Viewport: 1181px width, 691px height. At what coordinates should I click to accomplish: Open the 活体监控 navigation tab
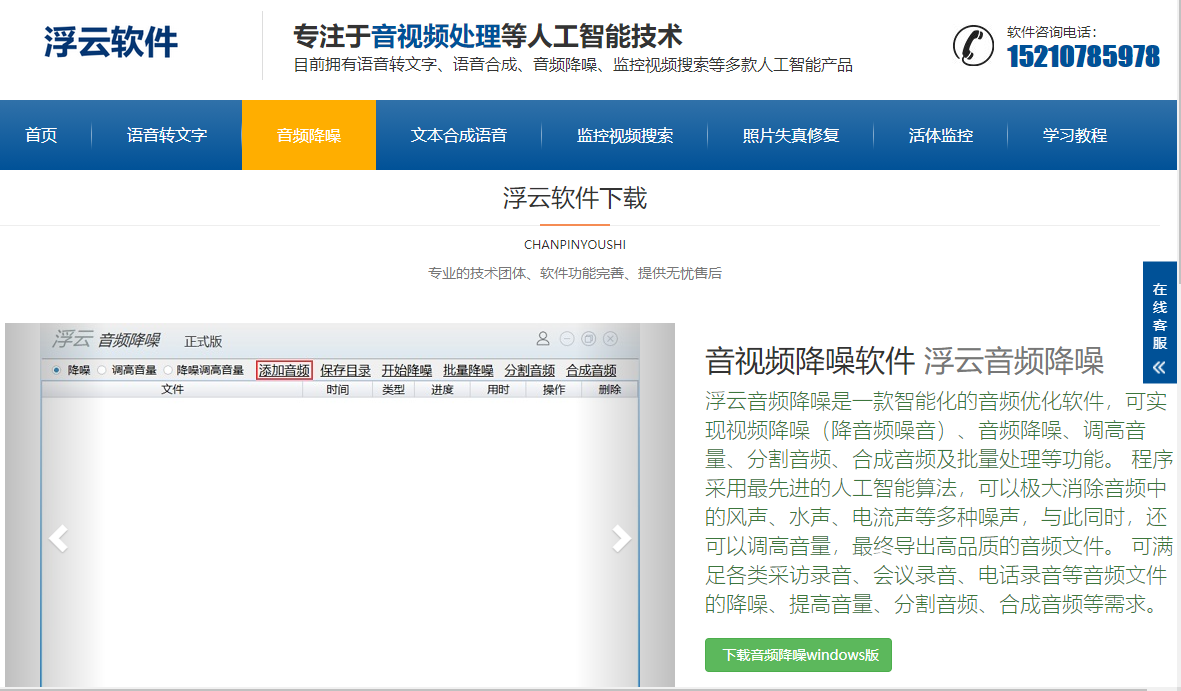940,135
